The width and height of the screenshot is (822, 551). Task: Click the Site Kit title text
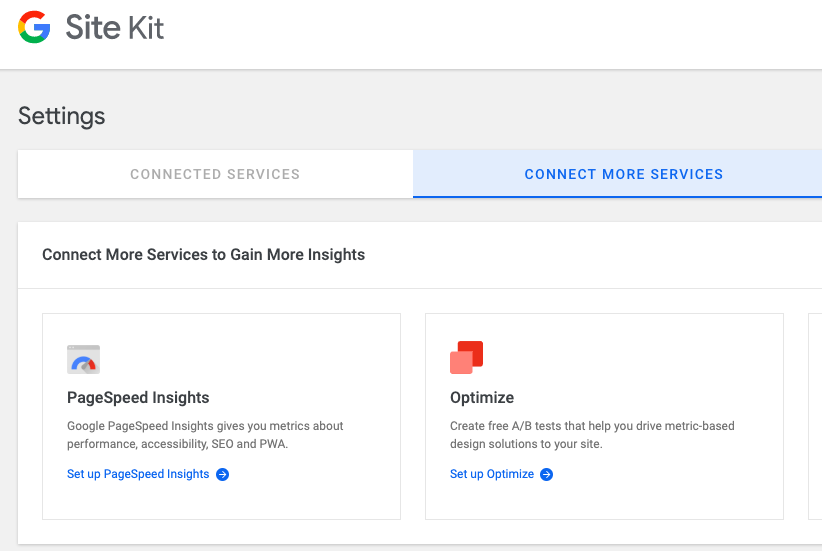point(114,27)
